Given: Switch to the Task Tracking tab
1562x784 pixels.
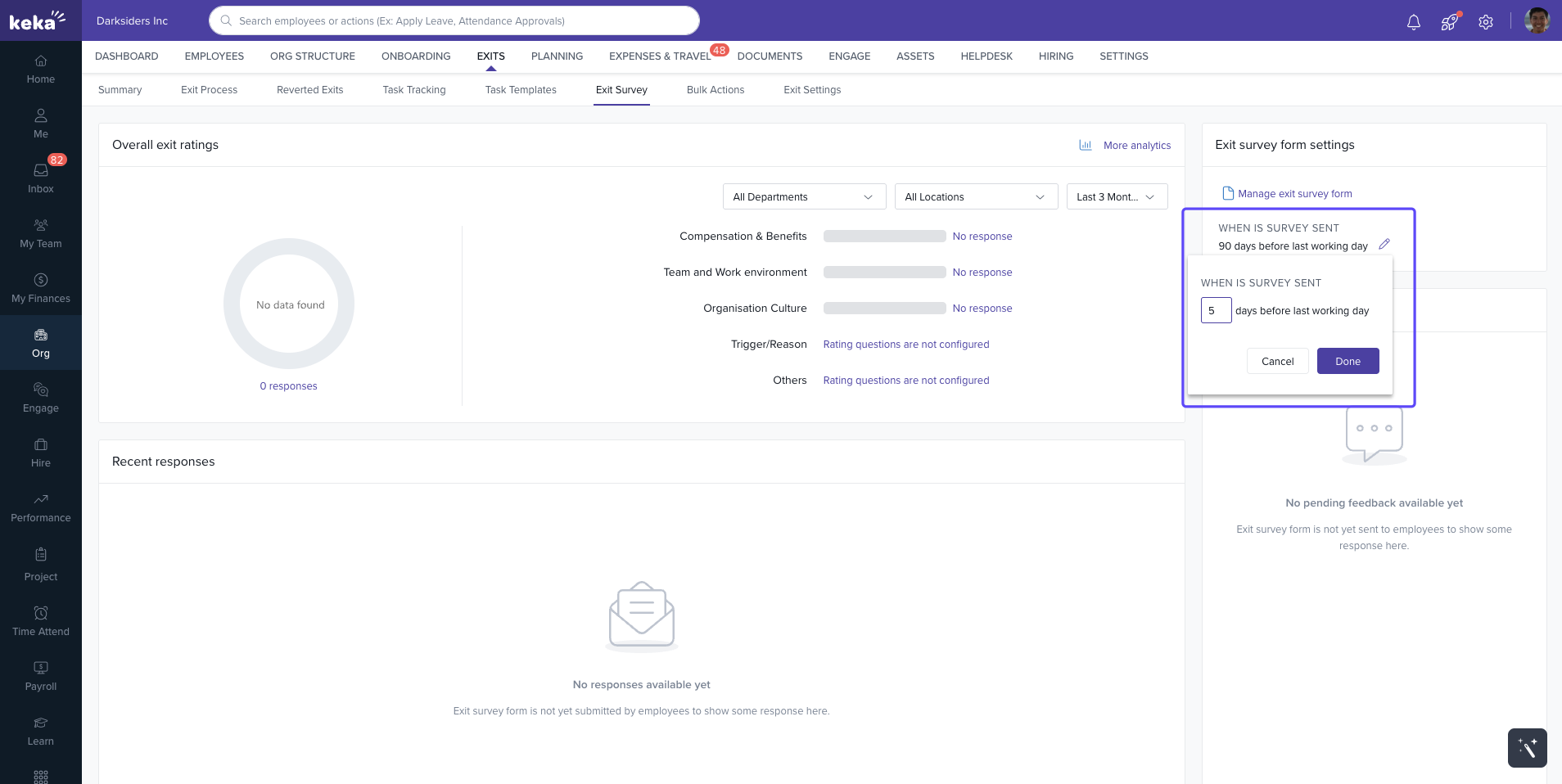Looking at the screenshot, I should point(413,90).
